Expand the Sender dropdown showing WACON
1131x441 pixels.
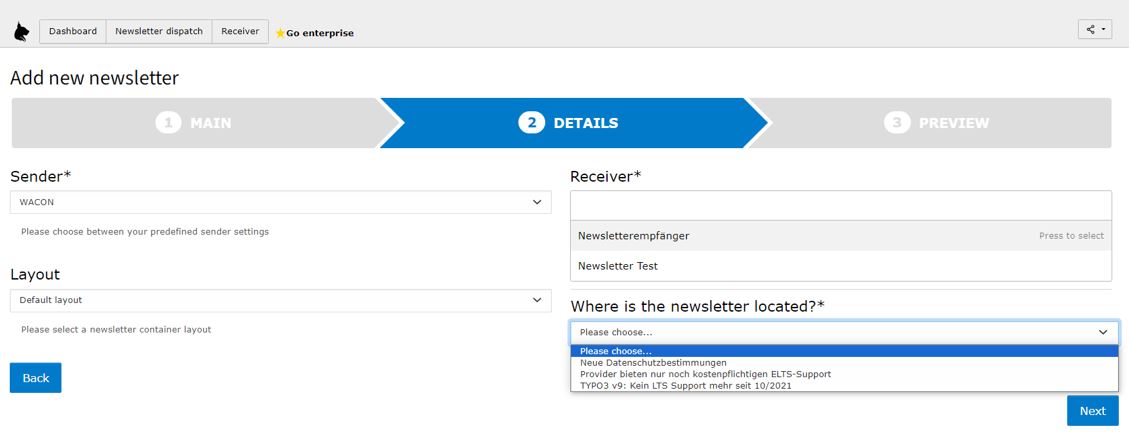tap(280, 202)
